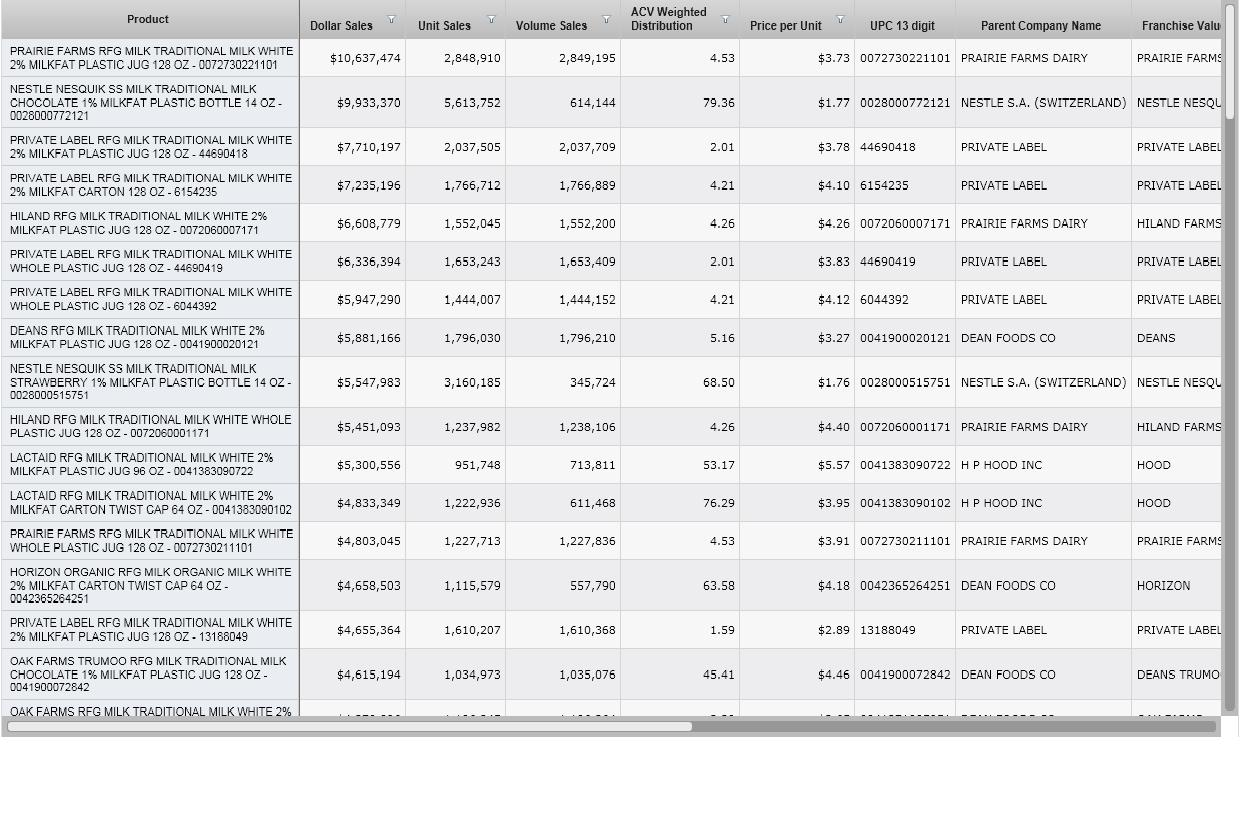Viewport: 1247px width, 834px height.
Task: Click empty horizontal scrollbar track on right
Action: coord(950,726)
